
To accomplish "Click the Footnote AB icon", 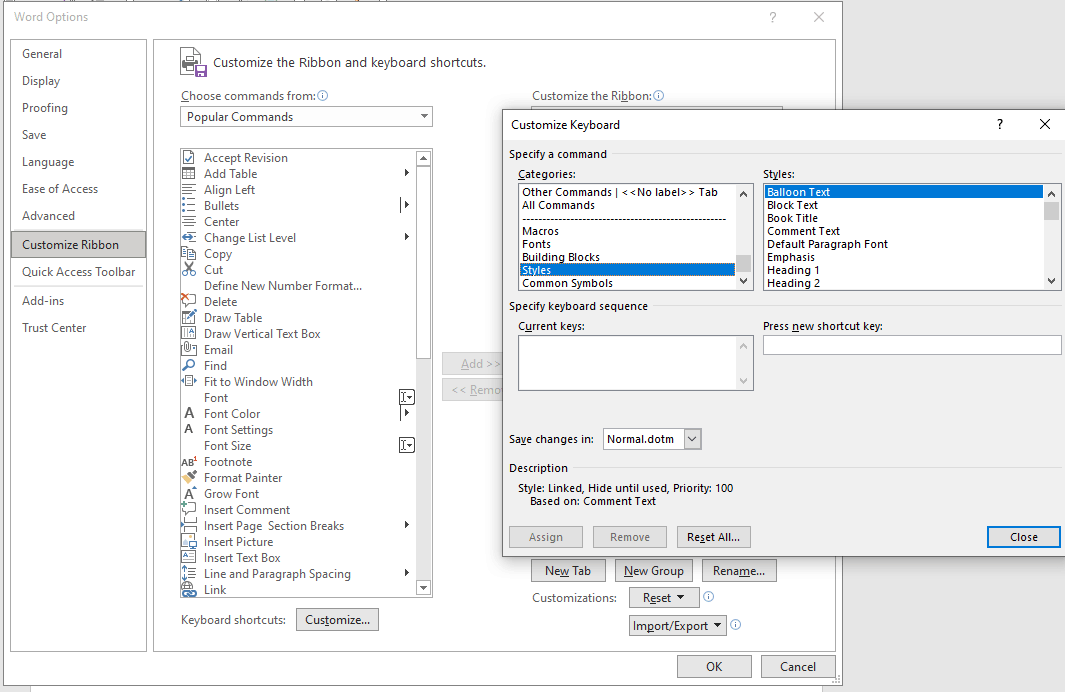I will 189,462.
